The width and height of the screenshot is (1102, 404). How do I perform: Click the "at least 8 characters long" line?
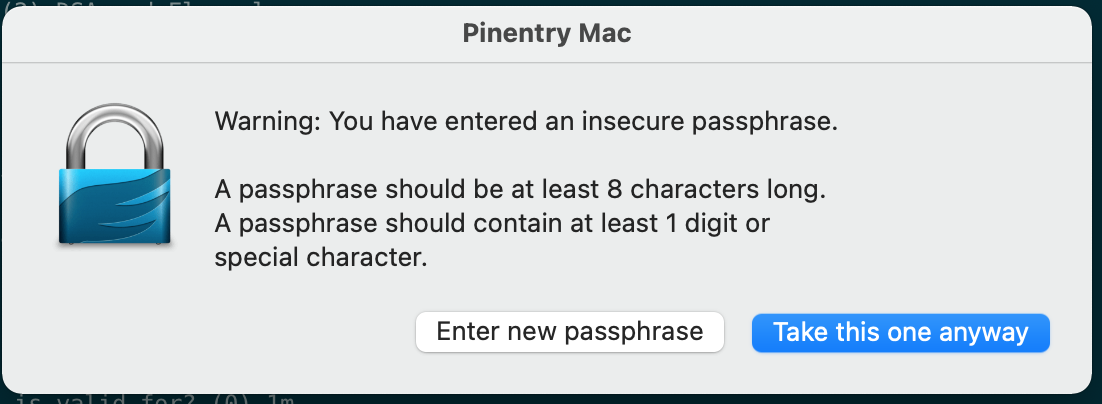[x=523, y=189]
